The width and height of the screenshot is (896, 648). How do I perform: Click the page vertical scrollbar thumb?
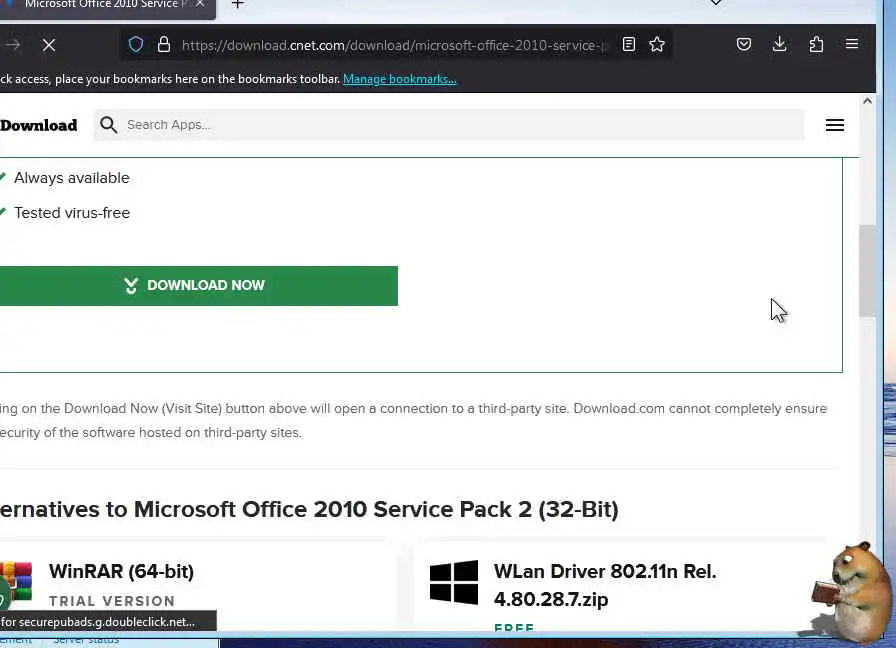[x=867, y=270]
